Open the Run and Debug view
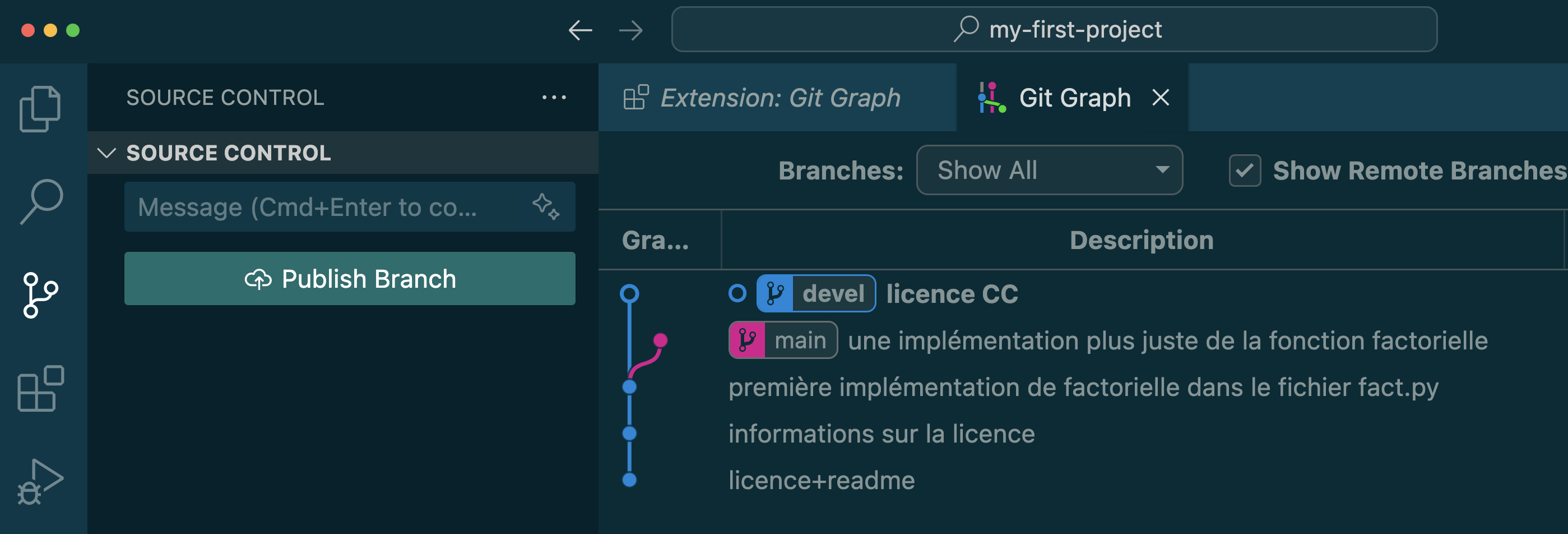The width and height of the screenshot is (1568, 534). coord(40,482)
